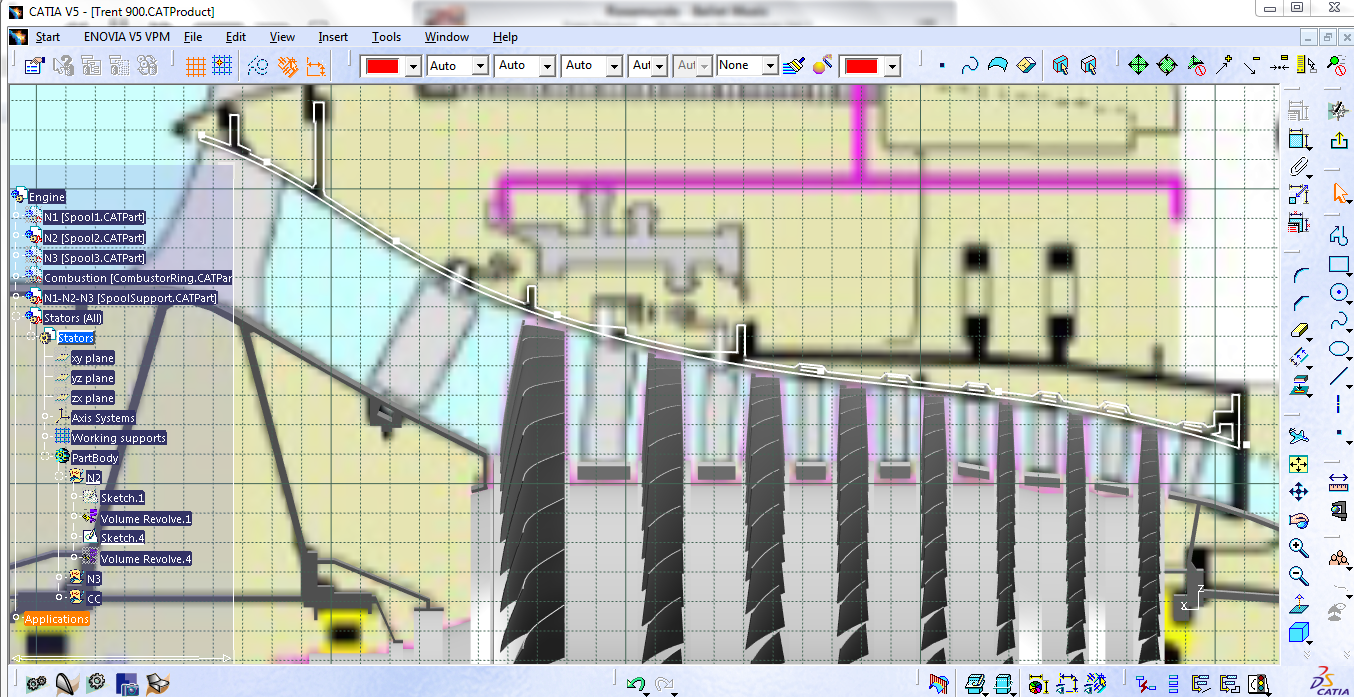Select Stators (All) in tree
Viewport: 1354px width, 697px height.
click(73, 317)
